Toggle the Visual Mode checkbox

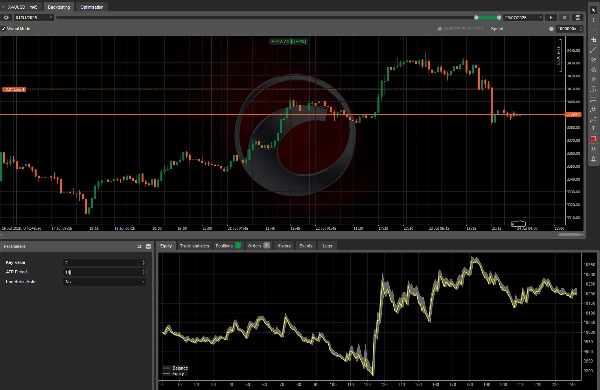tap(3, 29)
